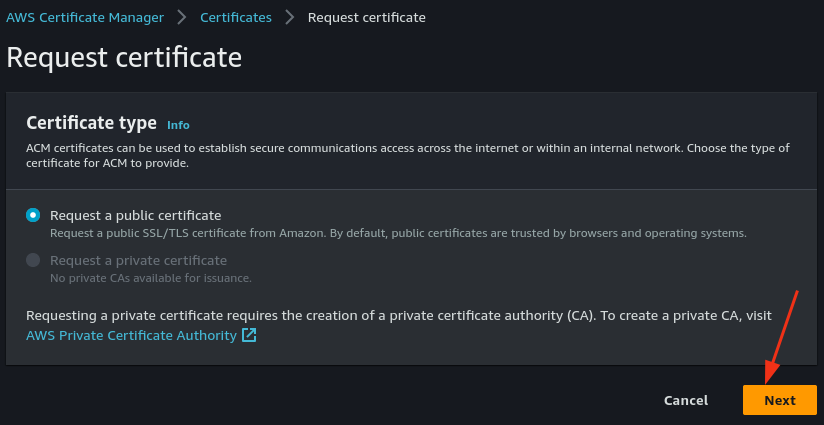Go to the Certificates breadcrumb link
The width and height of the screenshot is (824, 425).
click(x=235, y=17)
